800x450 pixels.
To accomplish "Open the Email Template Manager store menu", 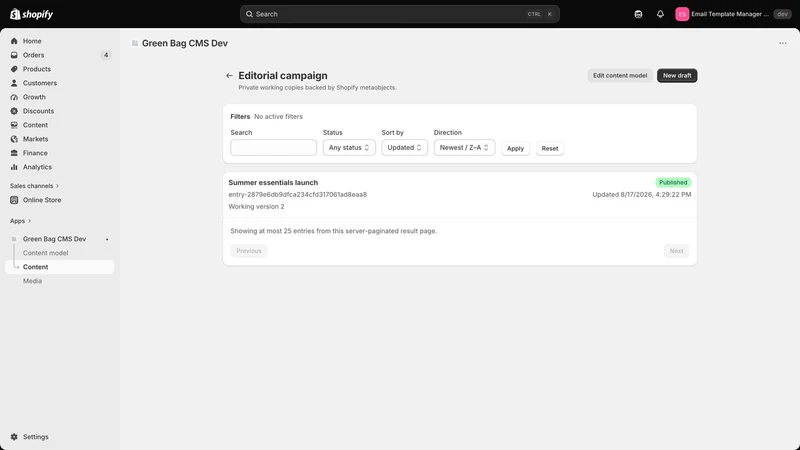I will point(733,14).
